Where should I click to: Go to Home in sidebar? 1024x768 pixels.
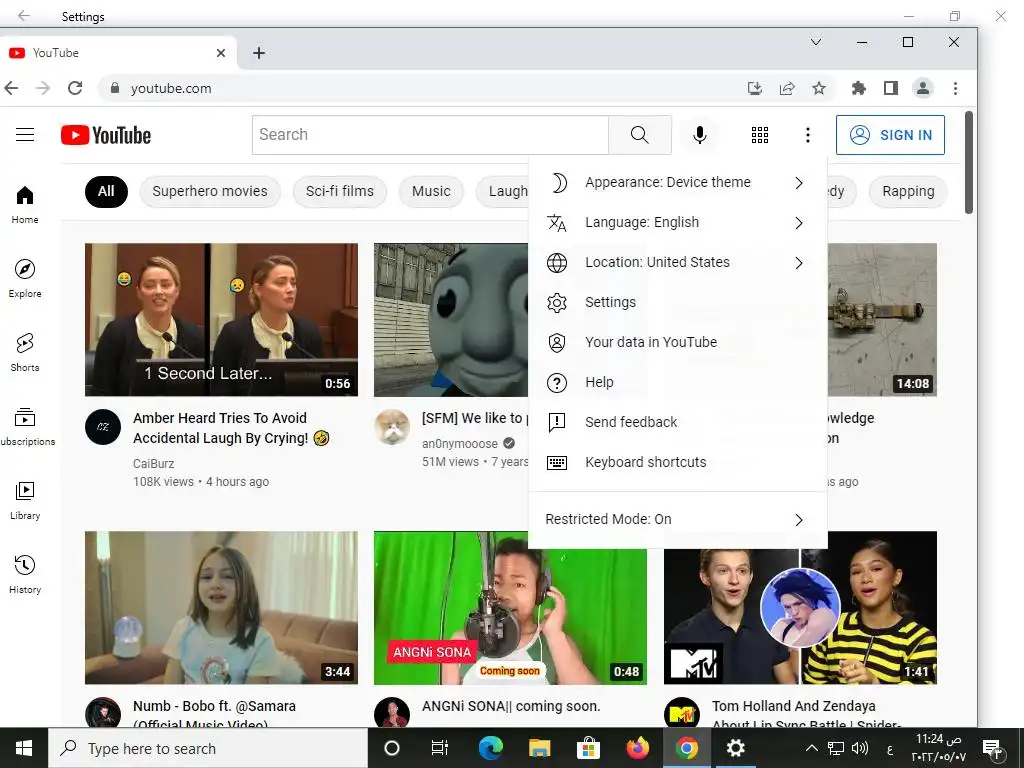coord(25,204)
